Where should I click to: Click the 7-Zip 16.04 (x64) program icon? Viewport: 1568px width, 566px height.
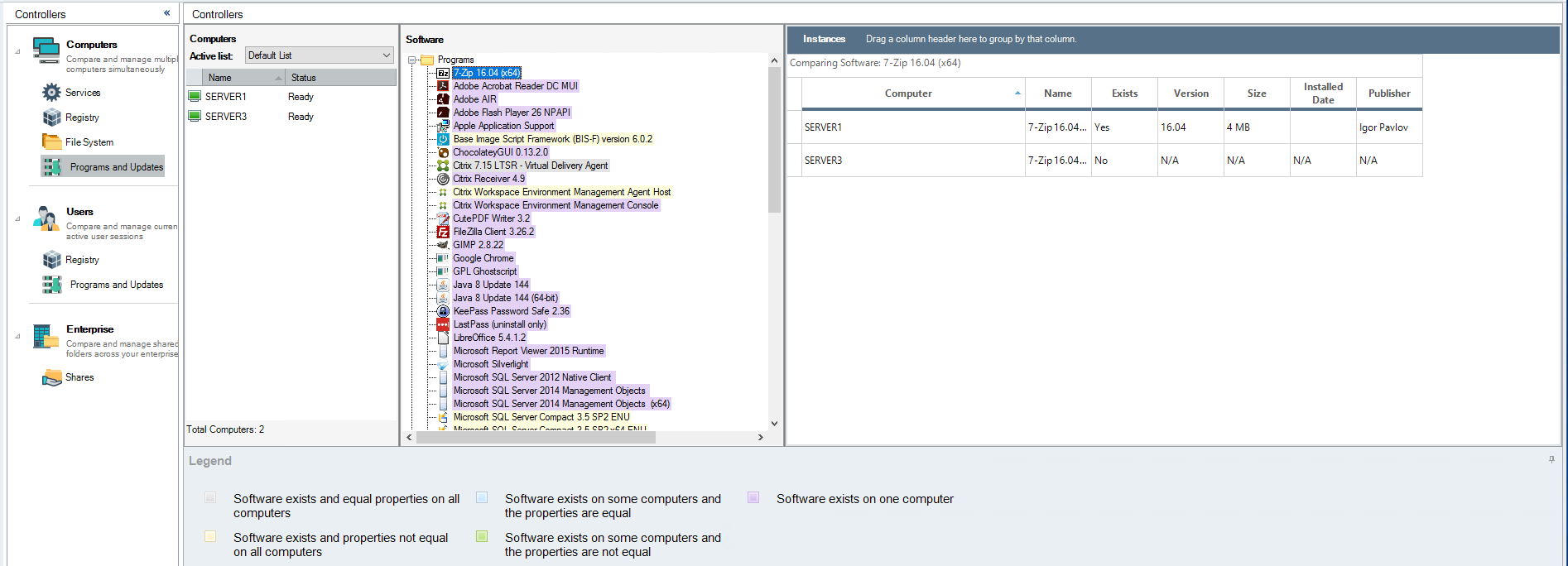pos(443,73)
